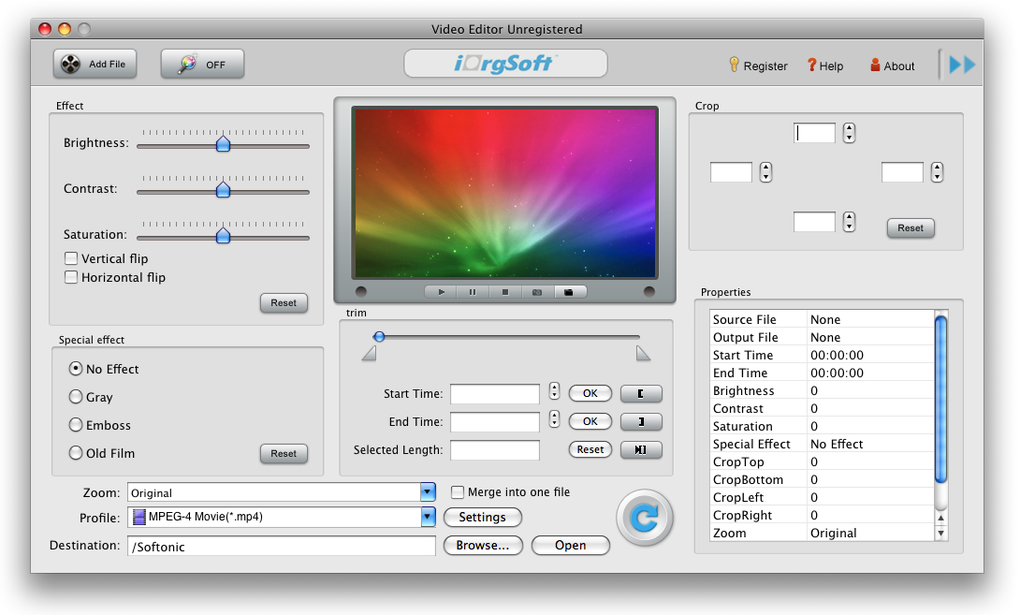Click the left trim triangle marker

tap(369, 353)
